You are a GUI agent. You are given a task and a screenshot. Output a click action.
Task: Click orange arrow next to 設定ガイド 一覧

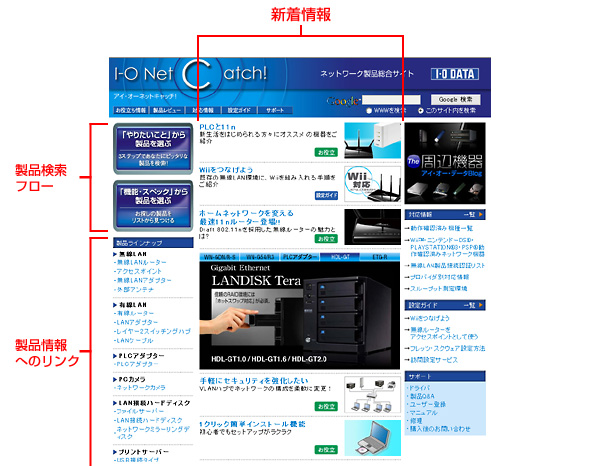click(x=481, y=305)
